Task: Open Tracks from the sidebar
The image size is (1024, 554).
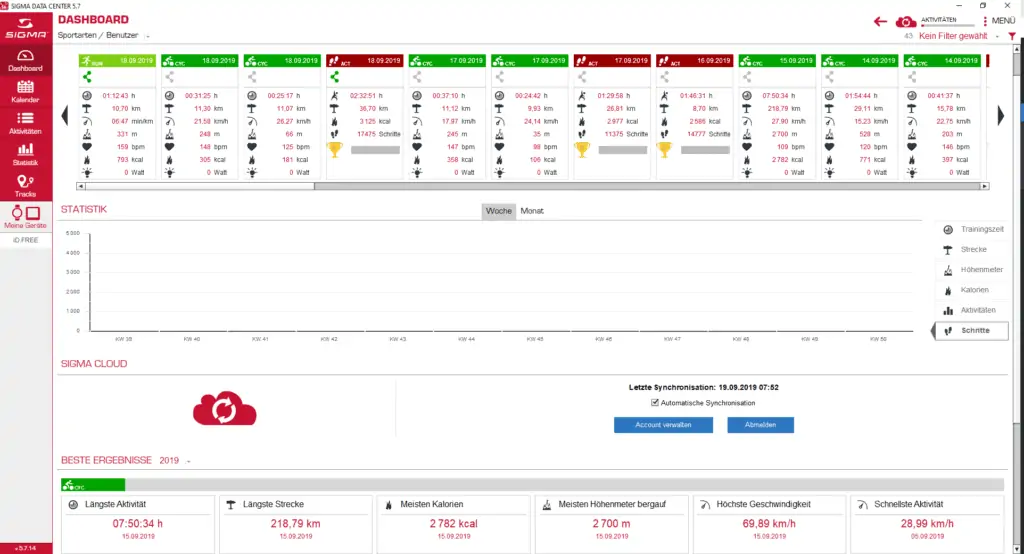Action: [x=25, y=185]
